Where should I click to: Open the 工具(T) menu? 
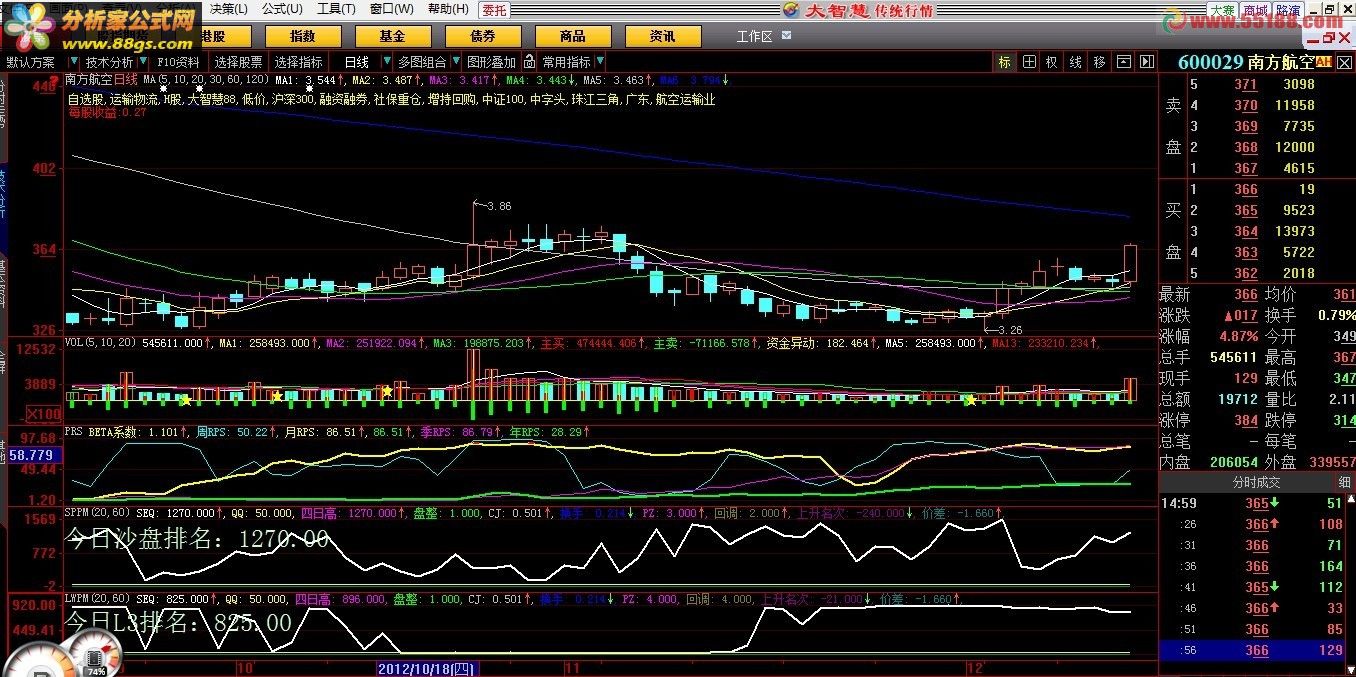336,9
